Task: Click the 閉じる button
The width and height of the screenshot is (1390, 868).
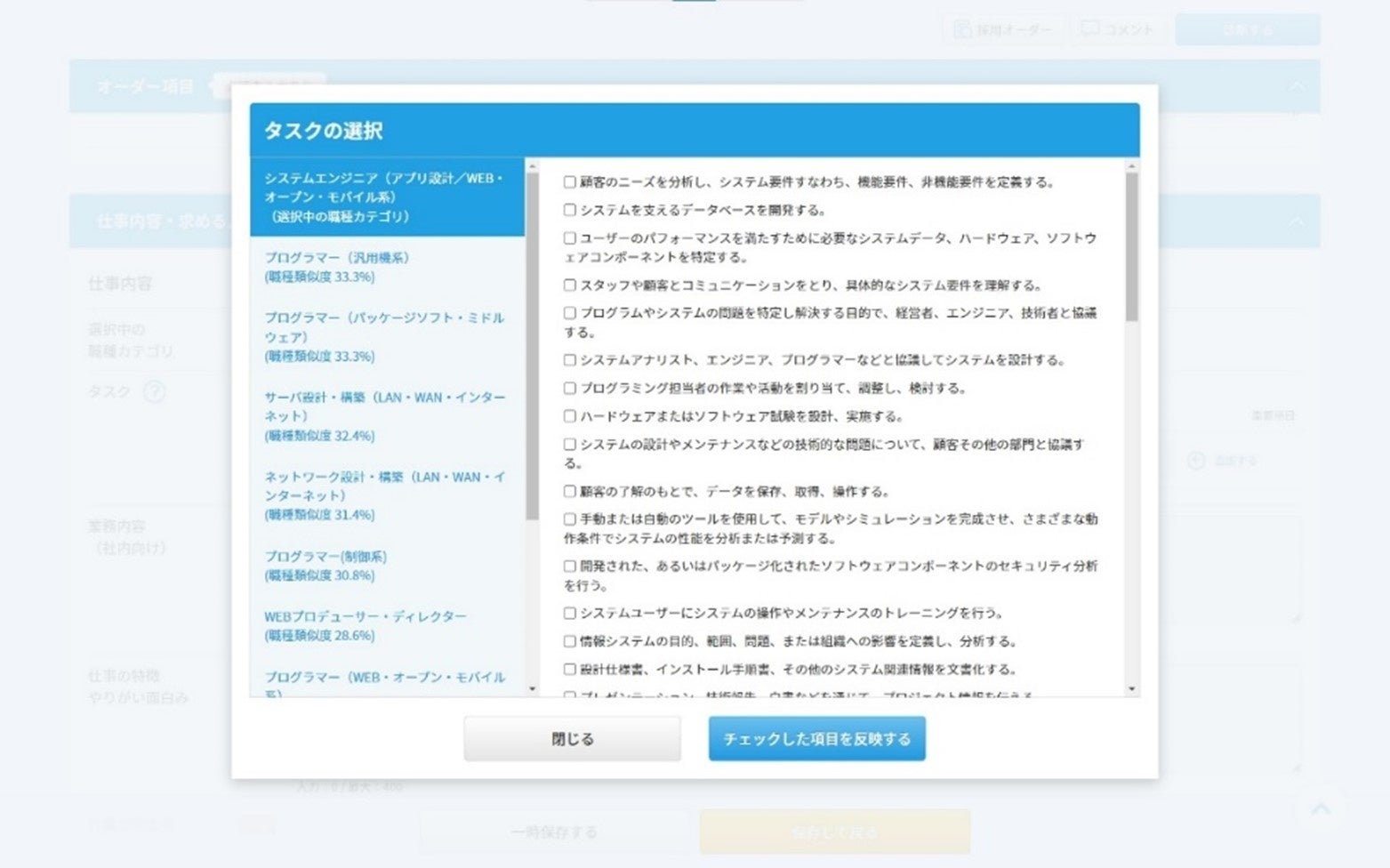Action: [x=572, y=739]
